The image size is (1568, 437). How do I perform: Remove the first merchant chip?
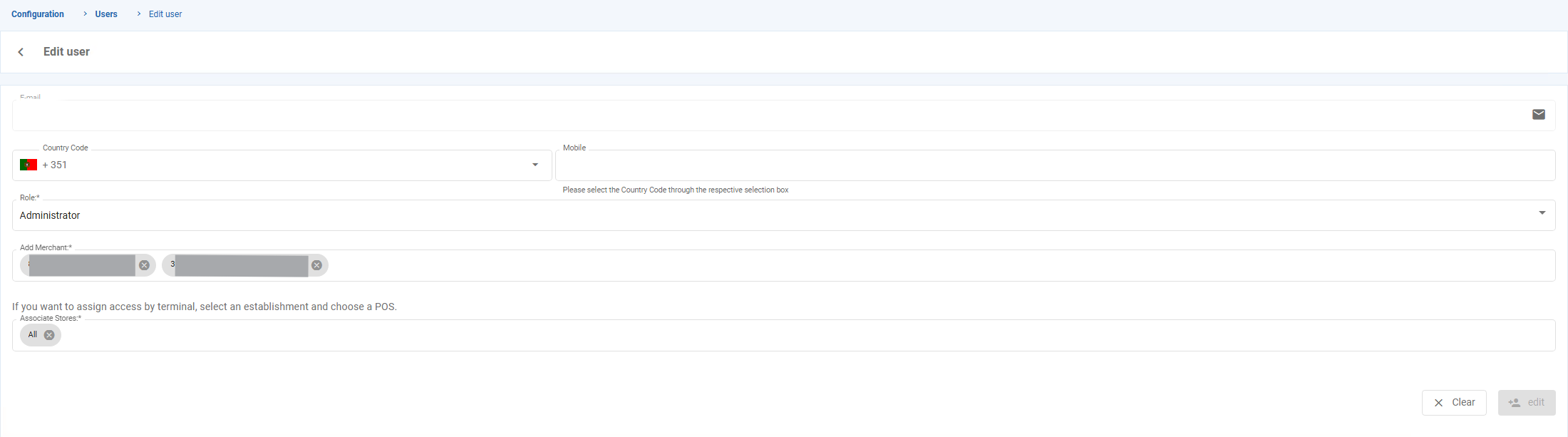(x=145, y=265)
